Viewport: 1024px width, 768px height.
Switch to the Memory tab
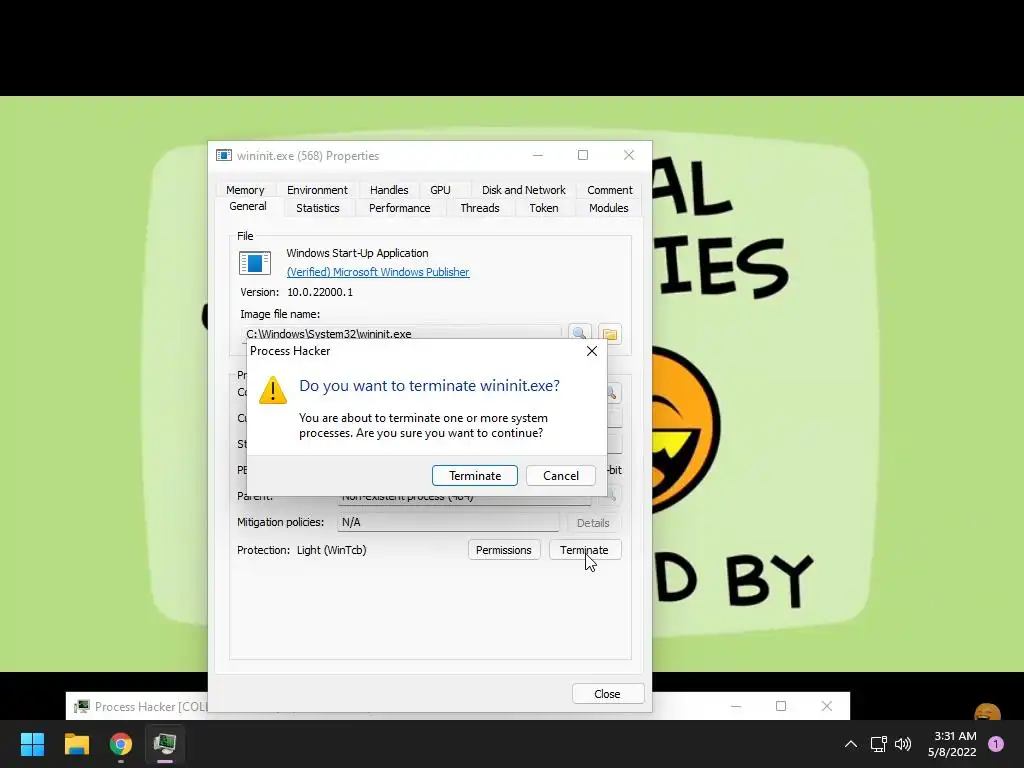pyautogui.click(x=245, y=190)
